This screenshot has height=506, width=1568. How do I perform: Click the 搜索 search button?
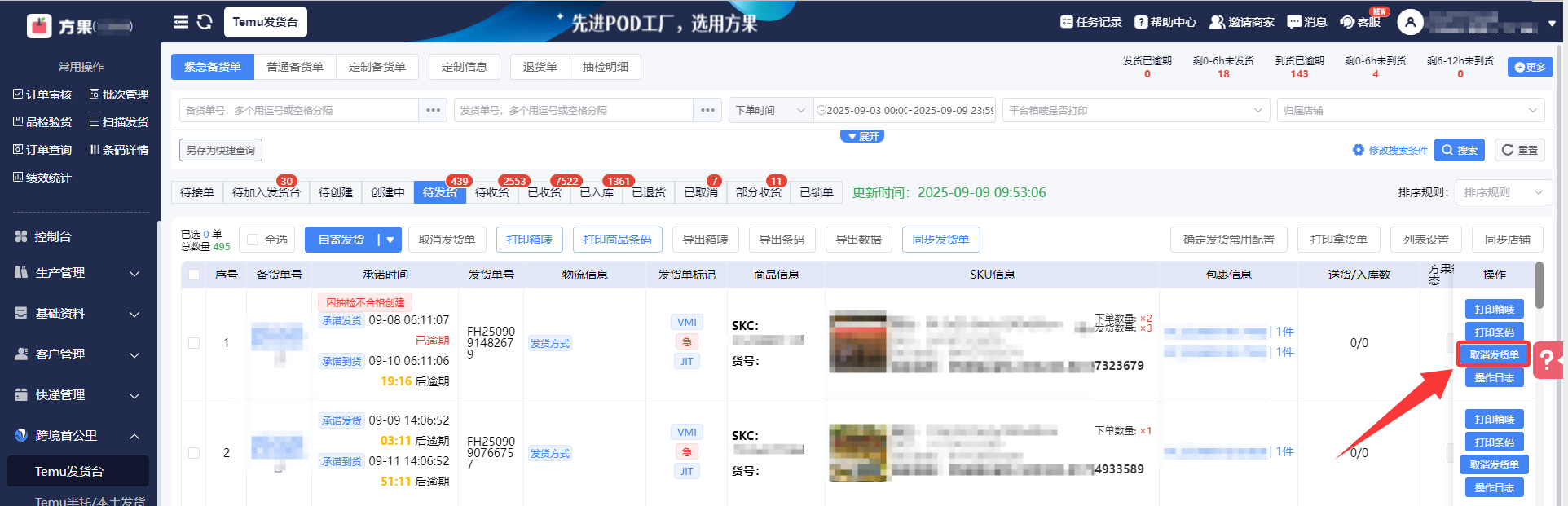(1459, 150)
